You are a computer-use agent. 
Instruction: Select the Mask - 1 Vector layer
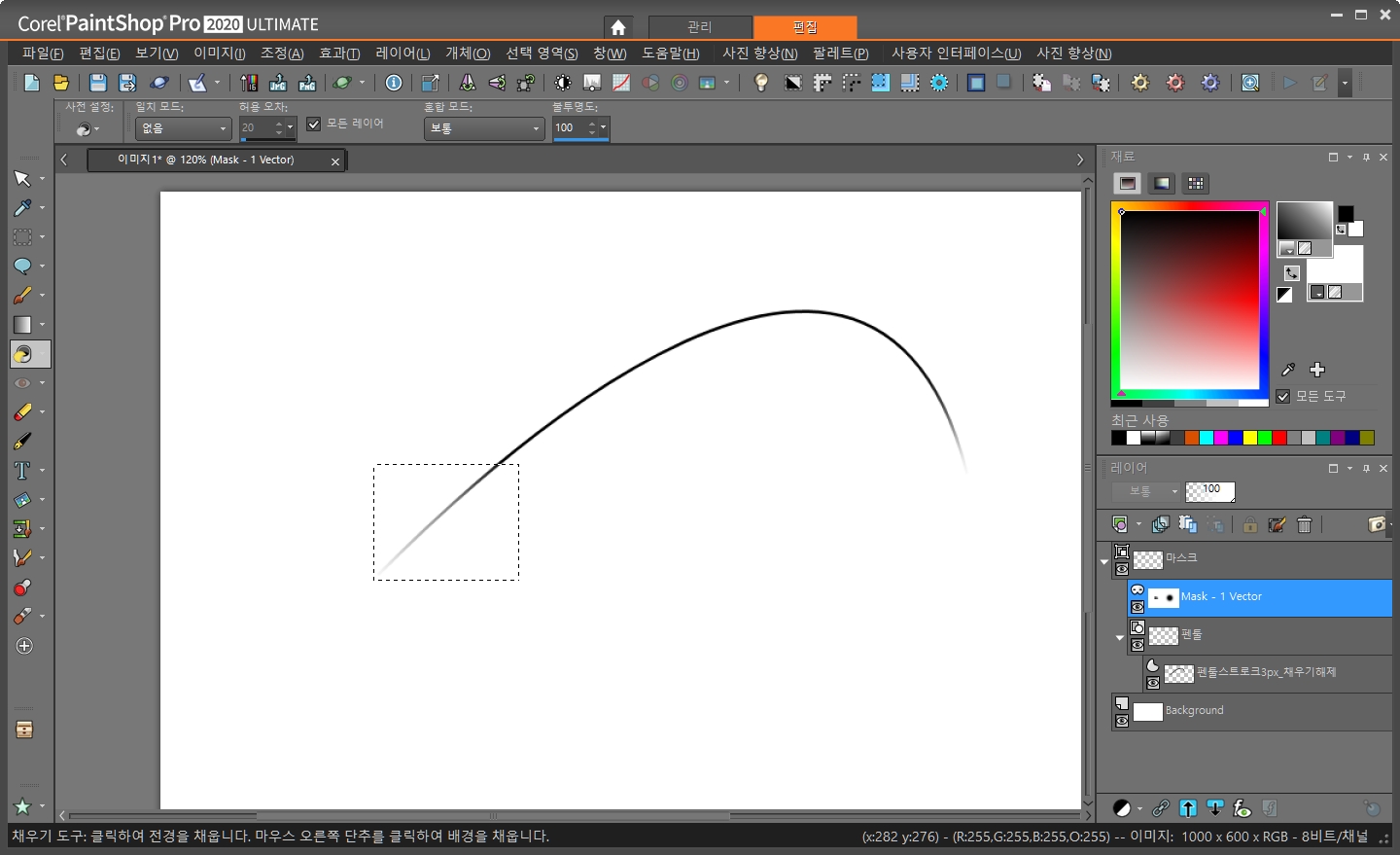click(1260, 597)
